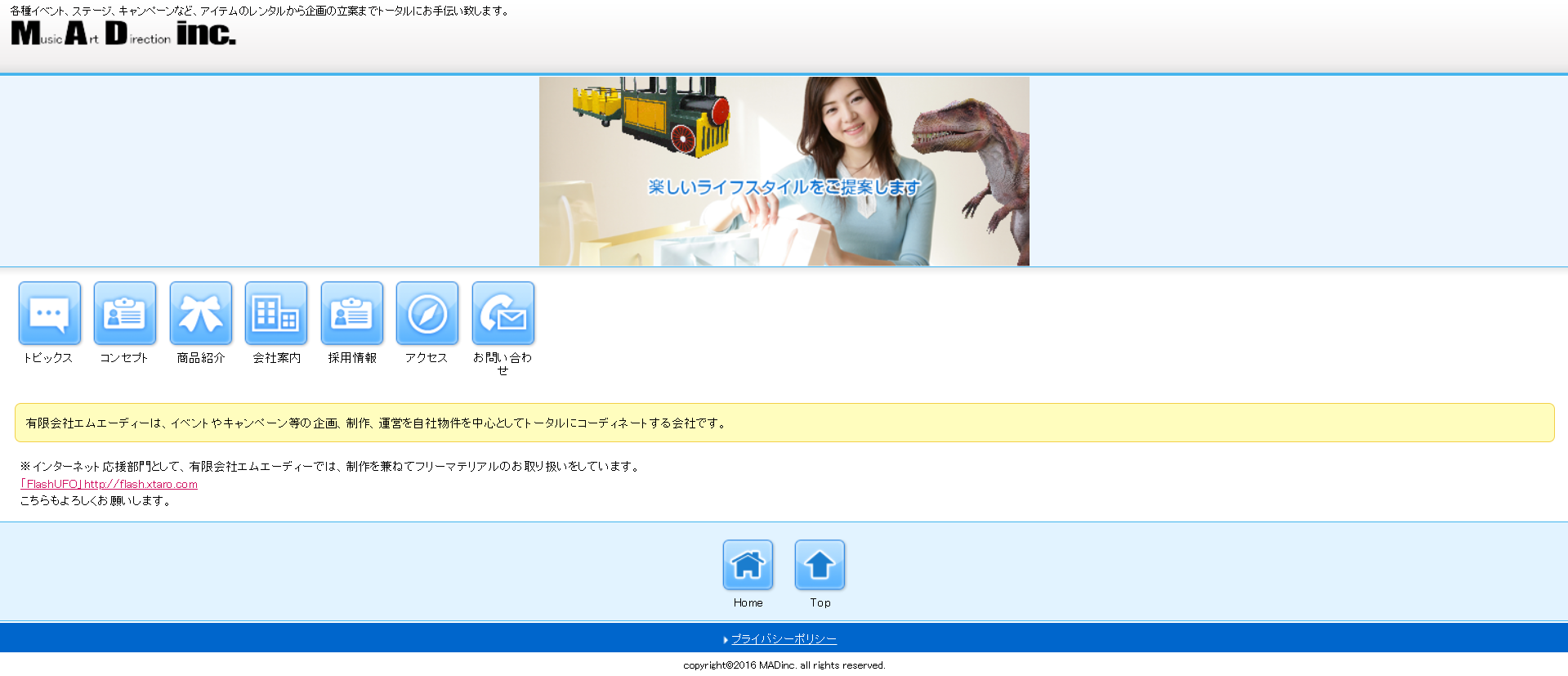Viewport: 1568px width, 676px height.
Task: Click the Top up-arrow icon
Action: coord(820,565)
